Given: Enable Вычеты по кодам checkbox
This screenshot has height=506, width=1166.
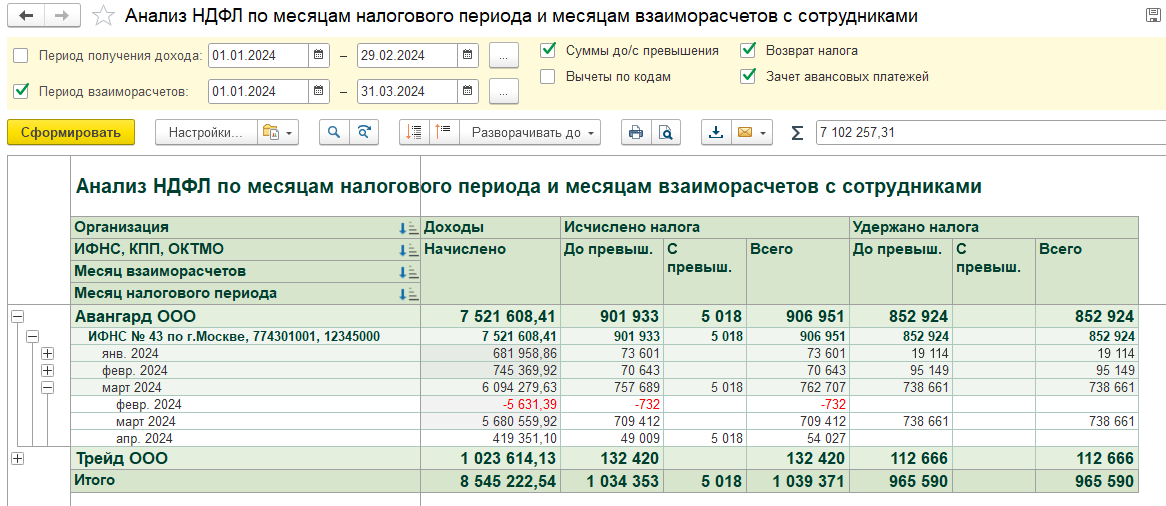Looking at the screenshot, I should (x=548, y=76).
